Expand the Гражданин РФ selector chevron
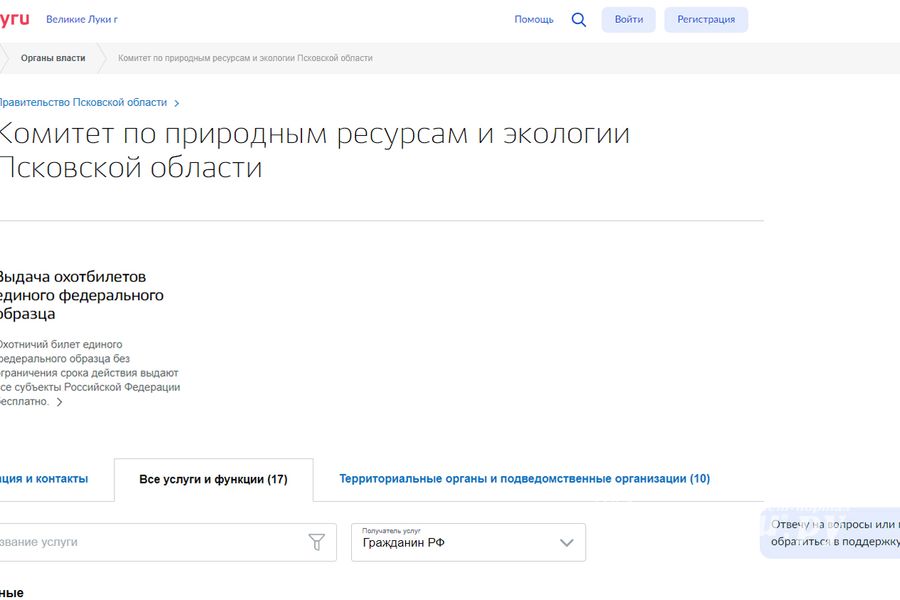The image size is (900, 600). pos(566,542)
